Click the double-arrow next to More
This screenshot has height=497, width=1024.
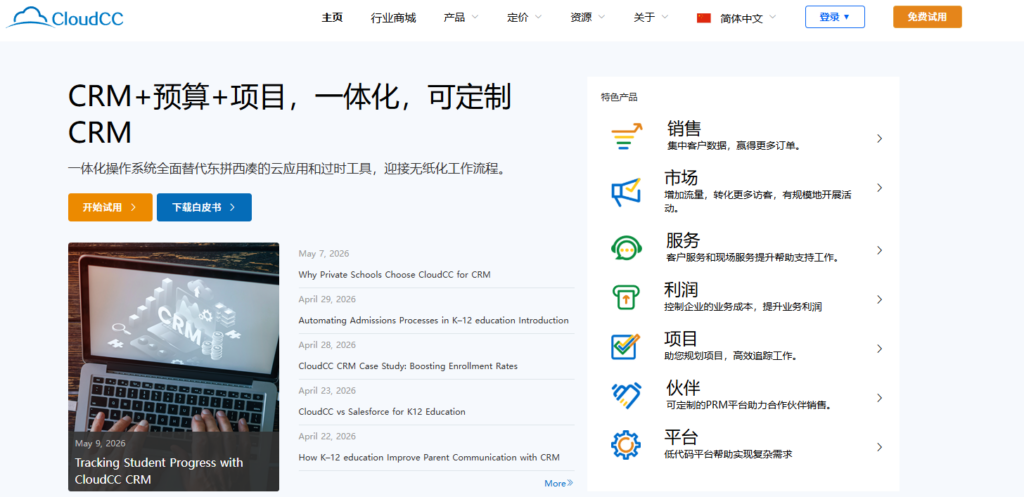(x=570, y=483)
